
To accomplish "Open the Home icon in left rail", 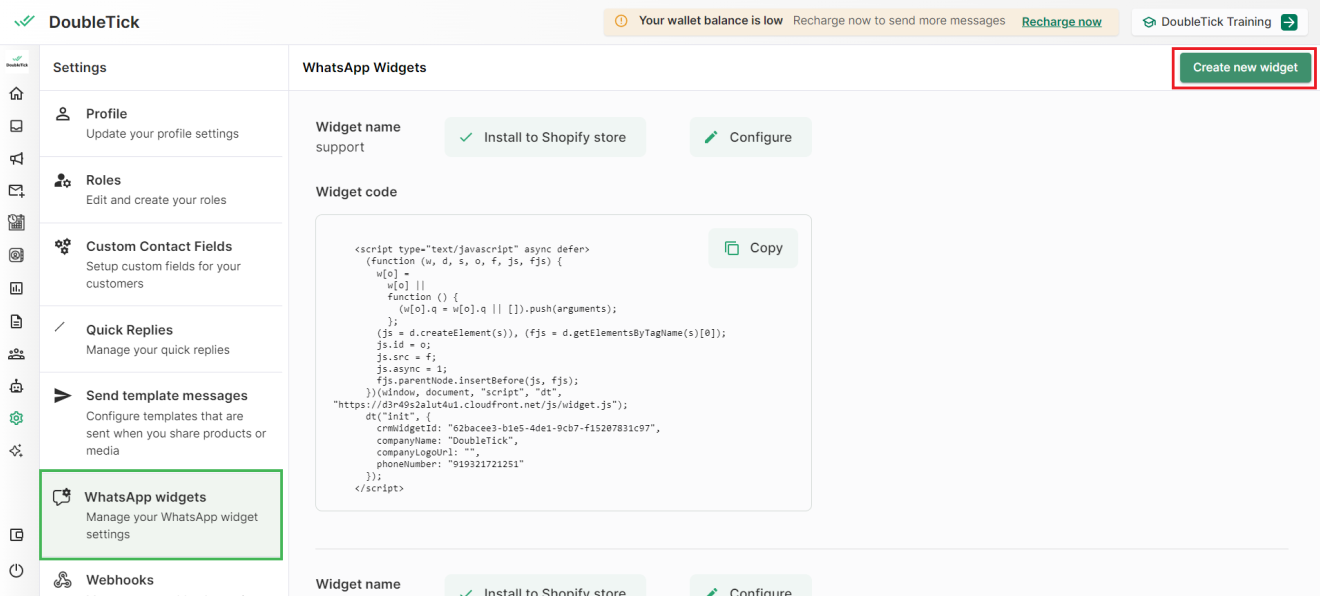I will [x=16, y=93].
